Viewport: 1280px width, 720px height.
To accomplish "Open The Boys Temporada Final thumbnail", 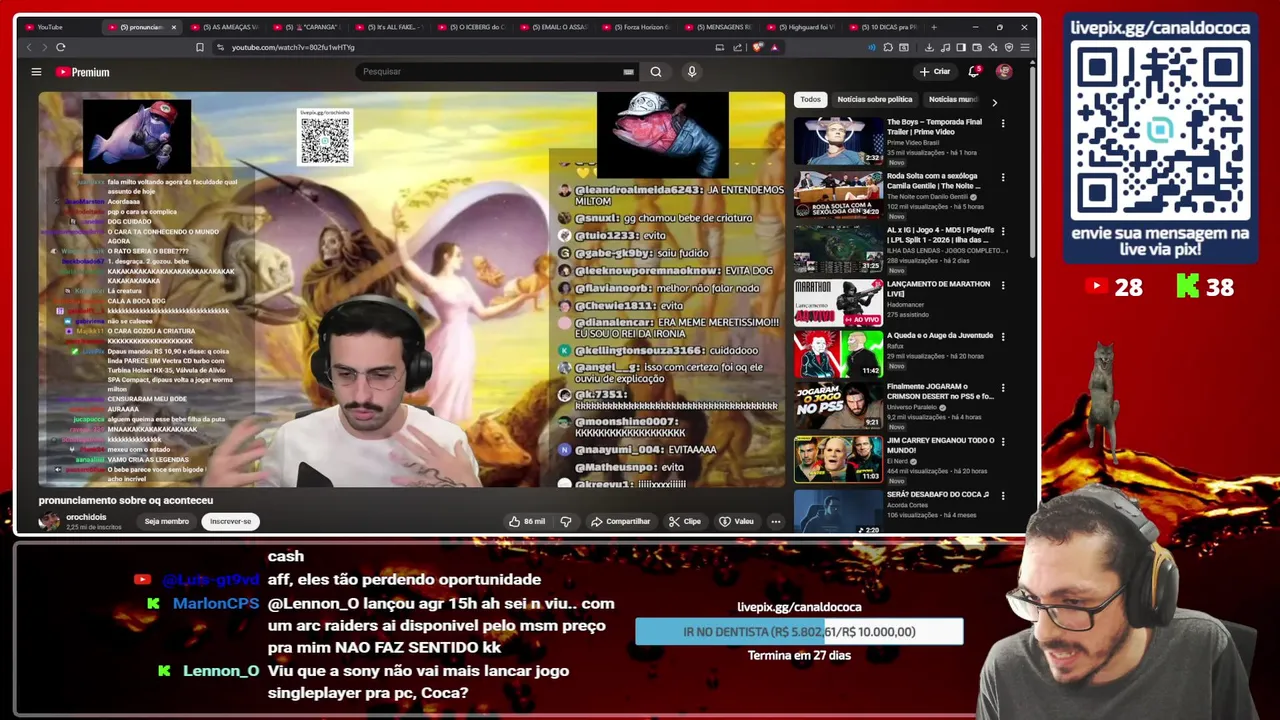I will point(838,140).
